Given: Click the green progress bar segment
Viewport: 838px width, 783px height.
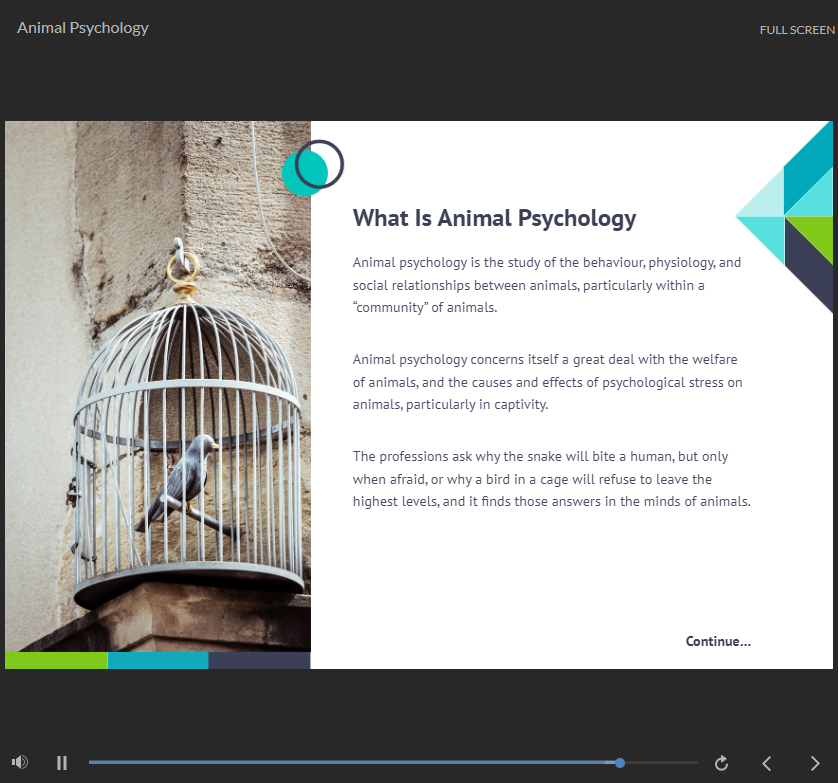Looking at the screenshot, I should [55, 660].
